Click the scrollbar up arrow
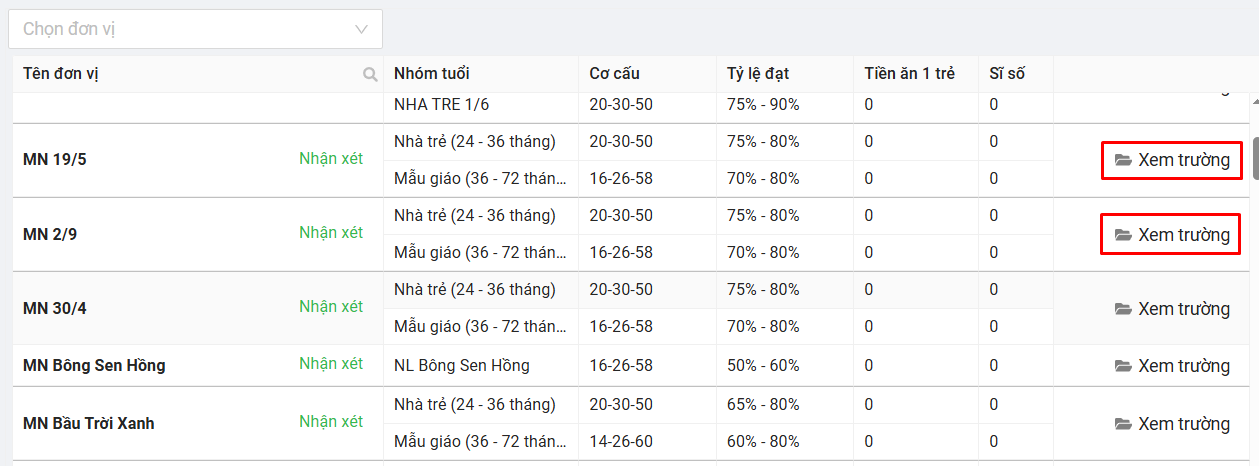 (x=1254, y=102)
